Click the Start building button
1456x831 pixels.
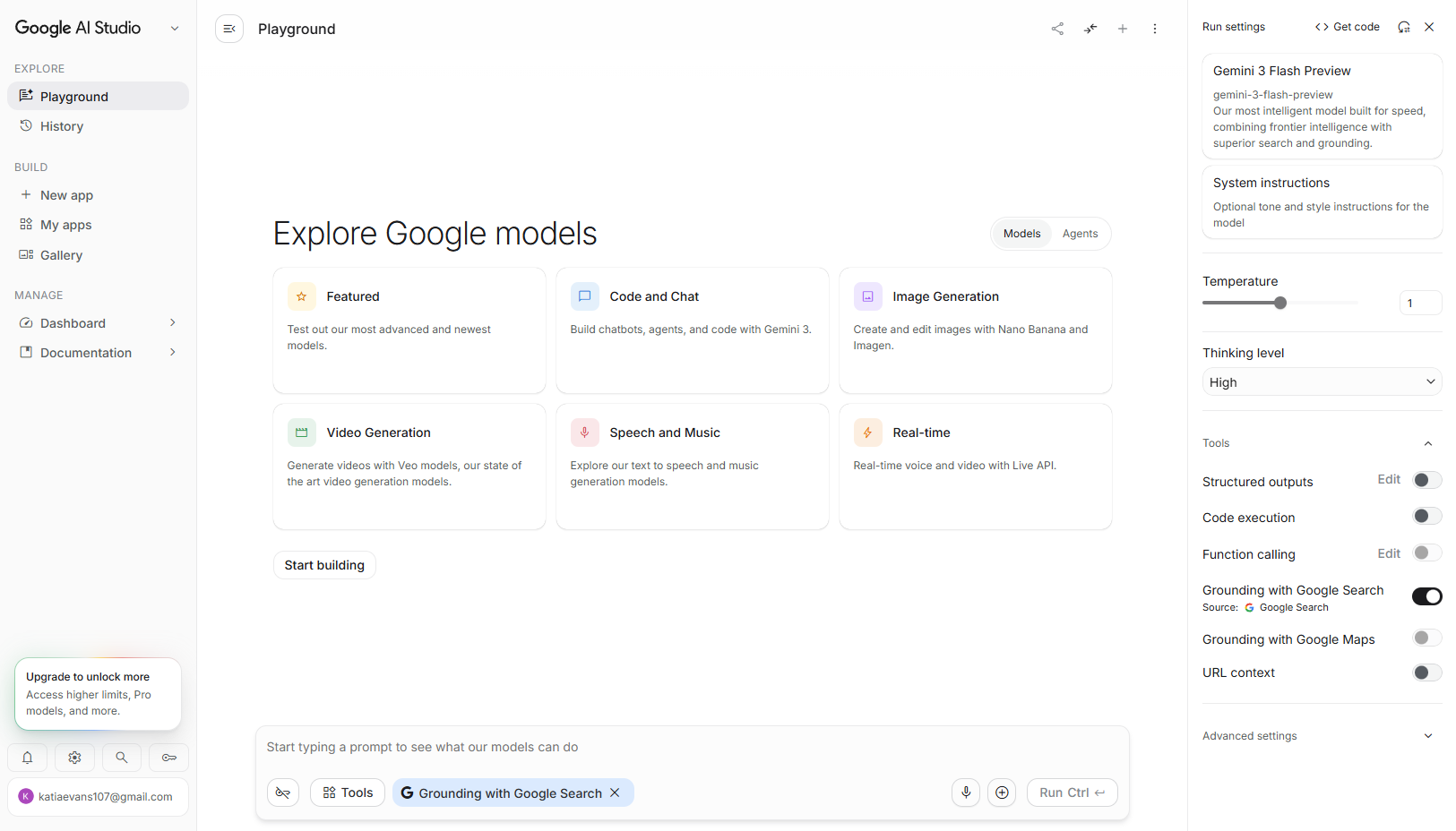pyautogui.click(x=324, y=565)
